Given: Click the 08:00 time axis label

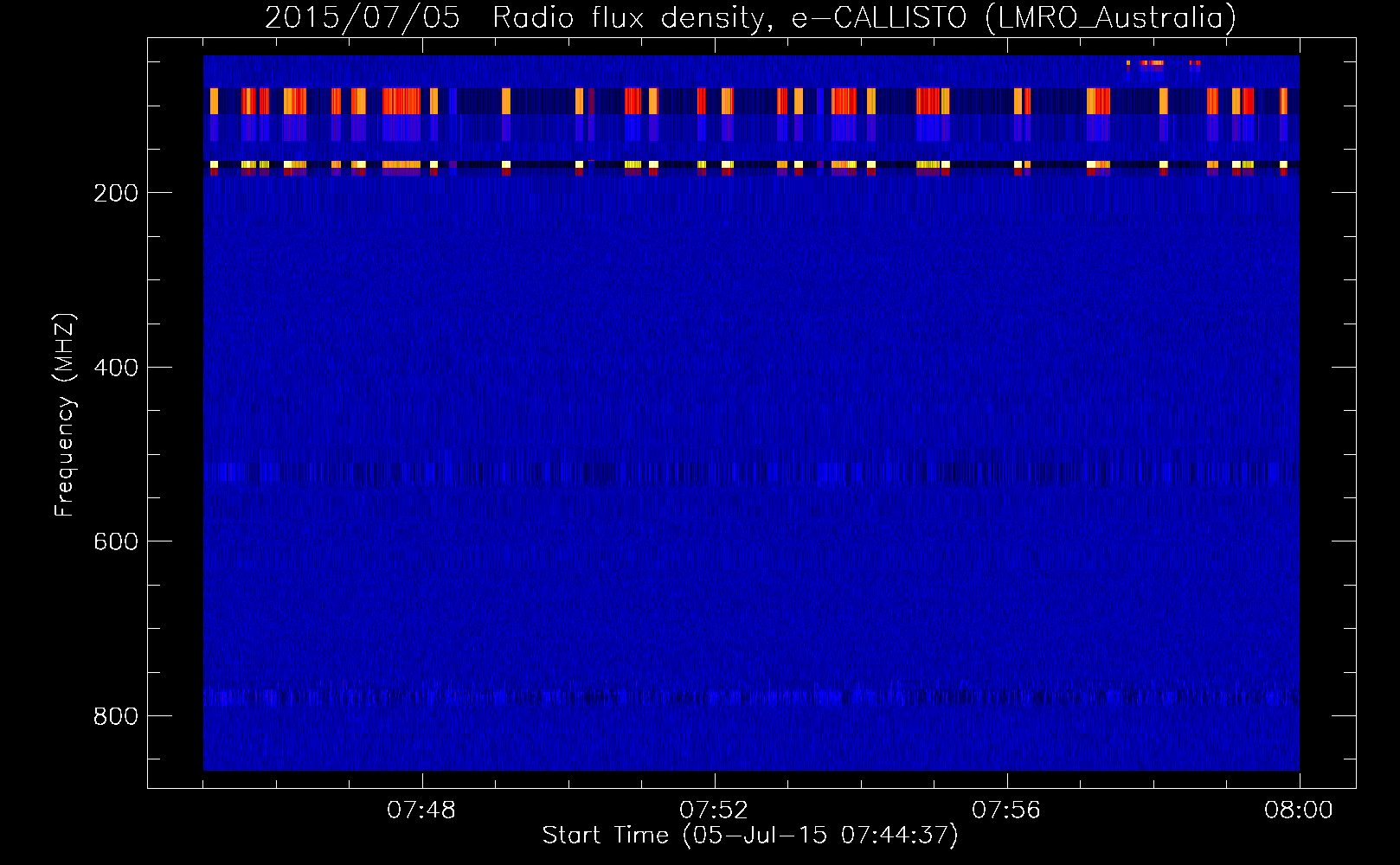Looking at the screenshot, I should pos(1299,811).
